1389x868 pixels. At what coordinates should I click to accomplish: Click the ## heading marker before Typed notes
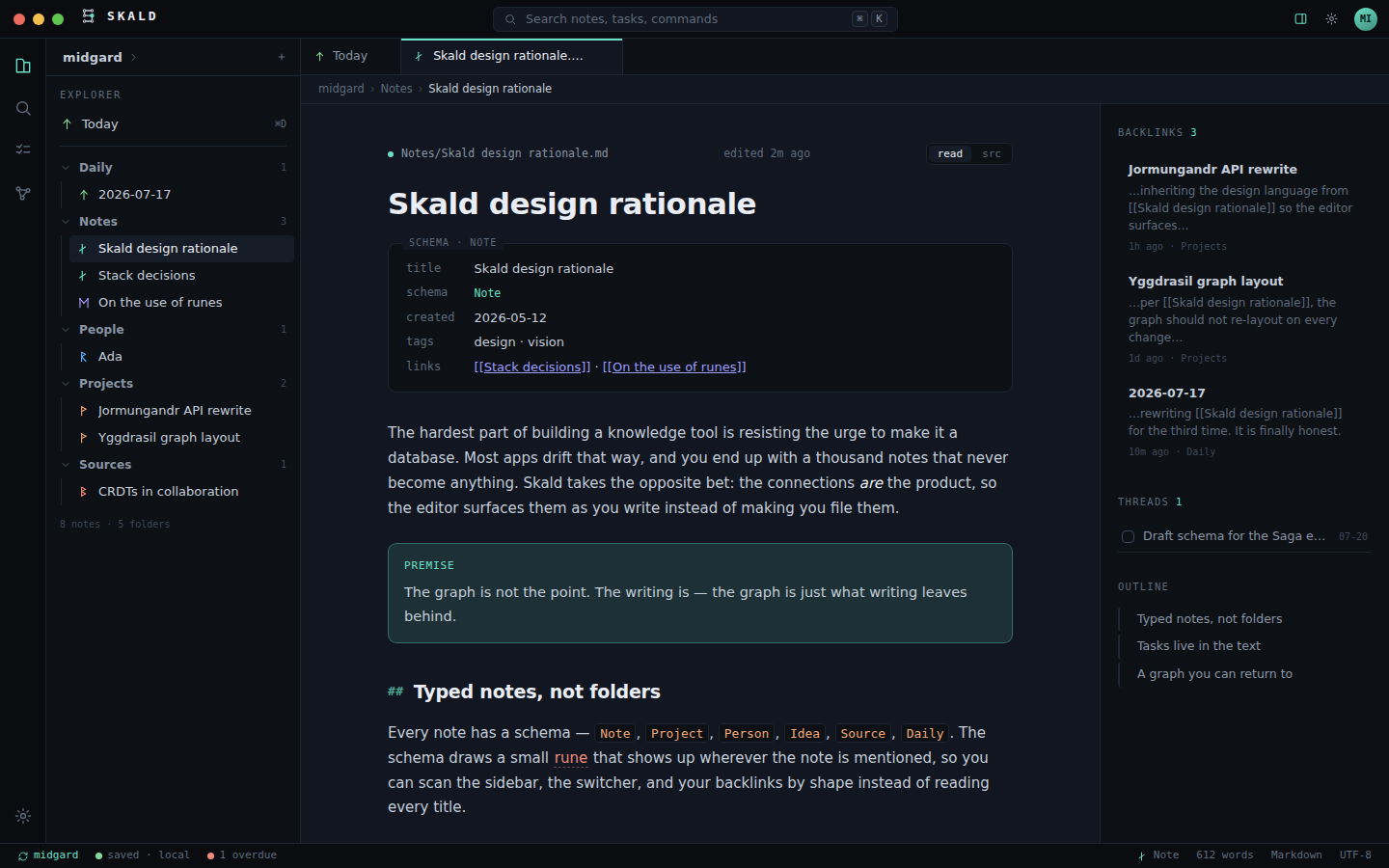(x=395, y=692)
